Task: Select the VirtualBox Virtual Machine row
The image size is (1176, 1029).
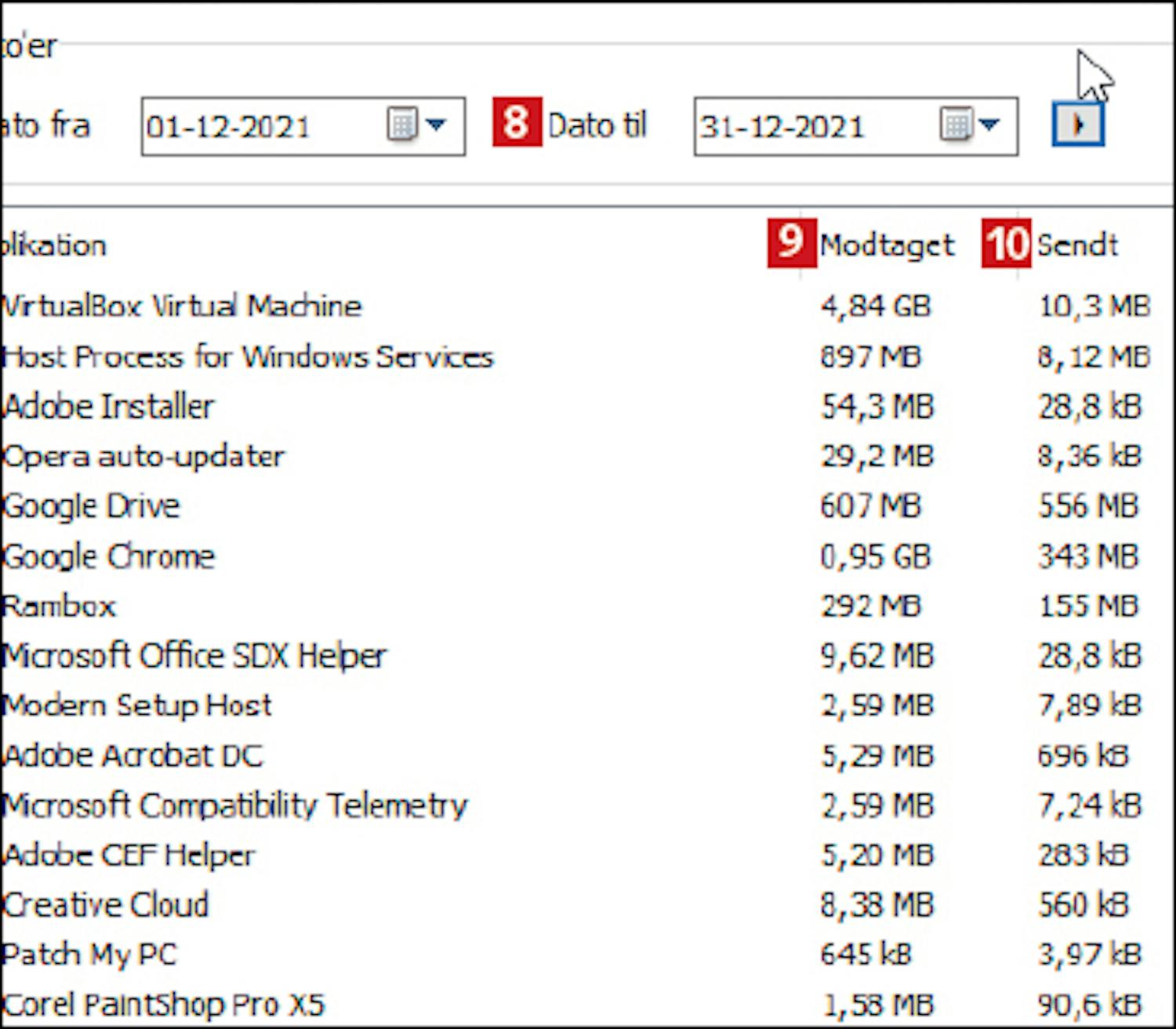Action: coord(182,306)
